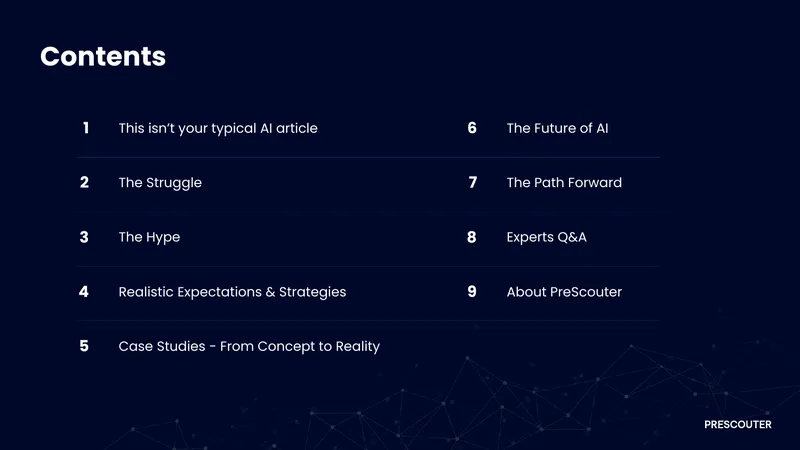Select 'Case Studies - From Concept to Reality'
Image resolution: width=800 pixels, height=450 pixels.
tap(249, 346)
